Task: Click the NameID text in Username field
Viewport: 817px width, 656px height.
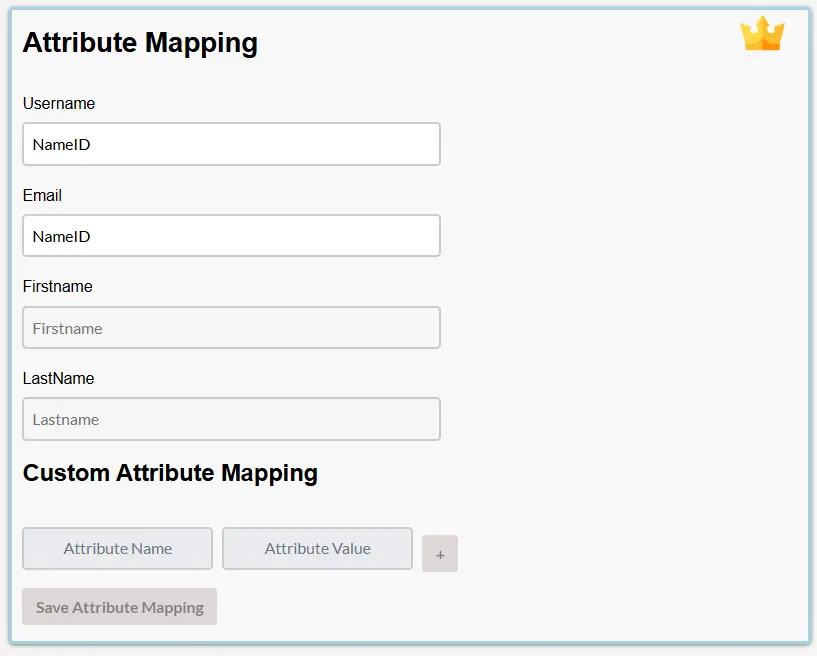Action: point(61,145)
